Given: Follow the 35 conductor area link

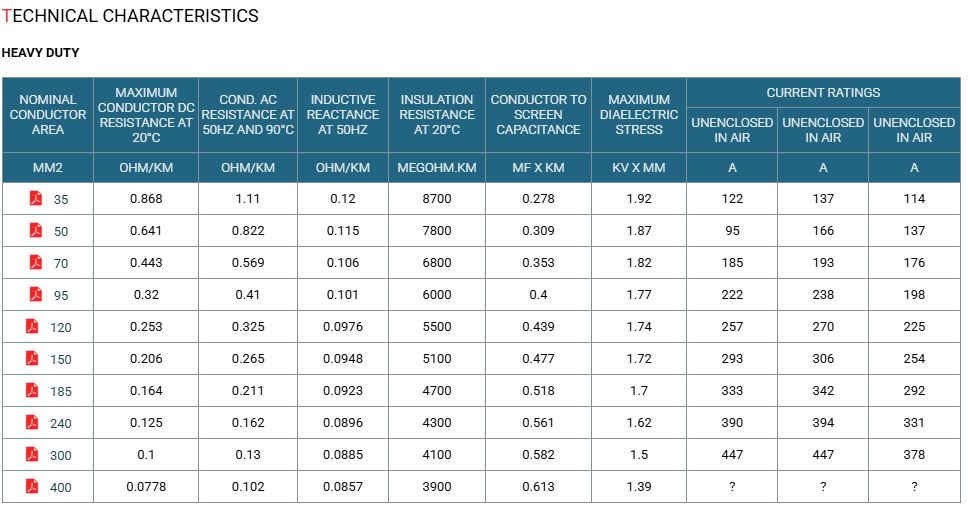Looking at the screenshot, I should [x=60, y=199].
